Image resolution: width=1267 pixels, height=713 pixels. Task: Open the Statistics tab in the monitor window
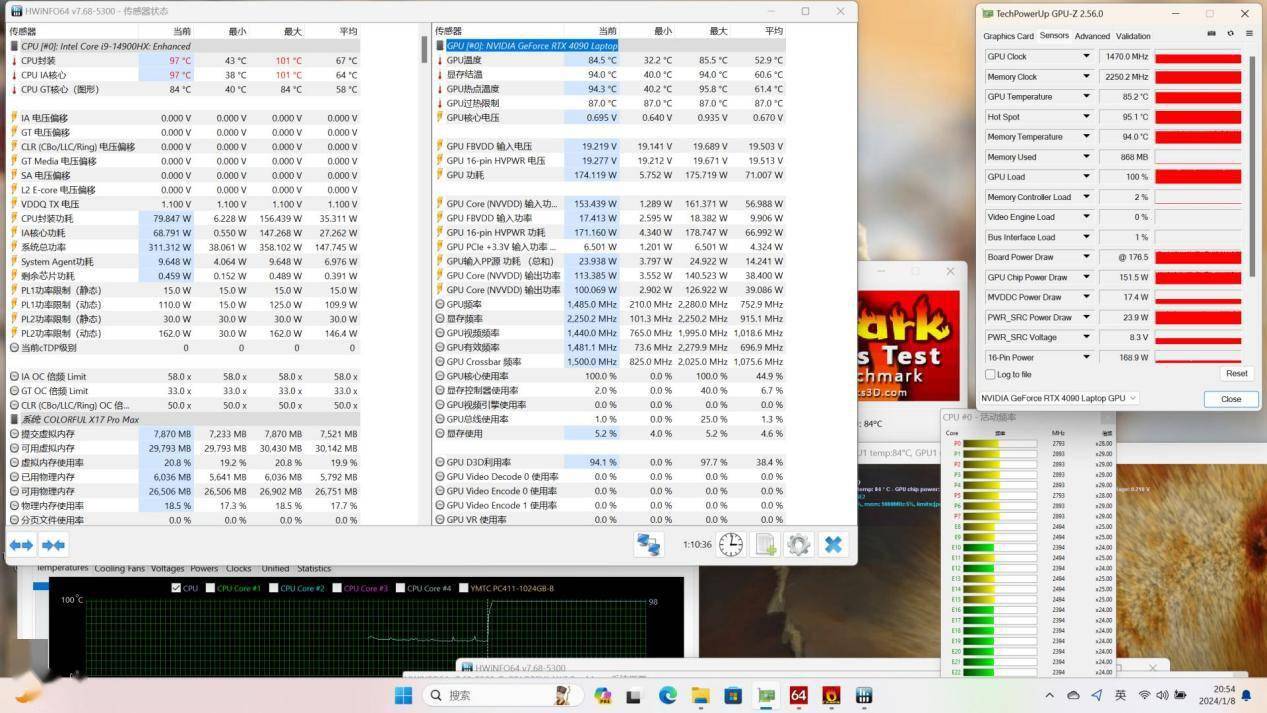click(314, 568)
